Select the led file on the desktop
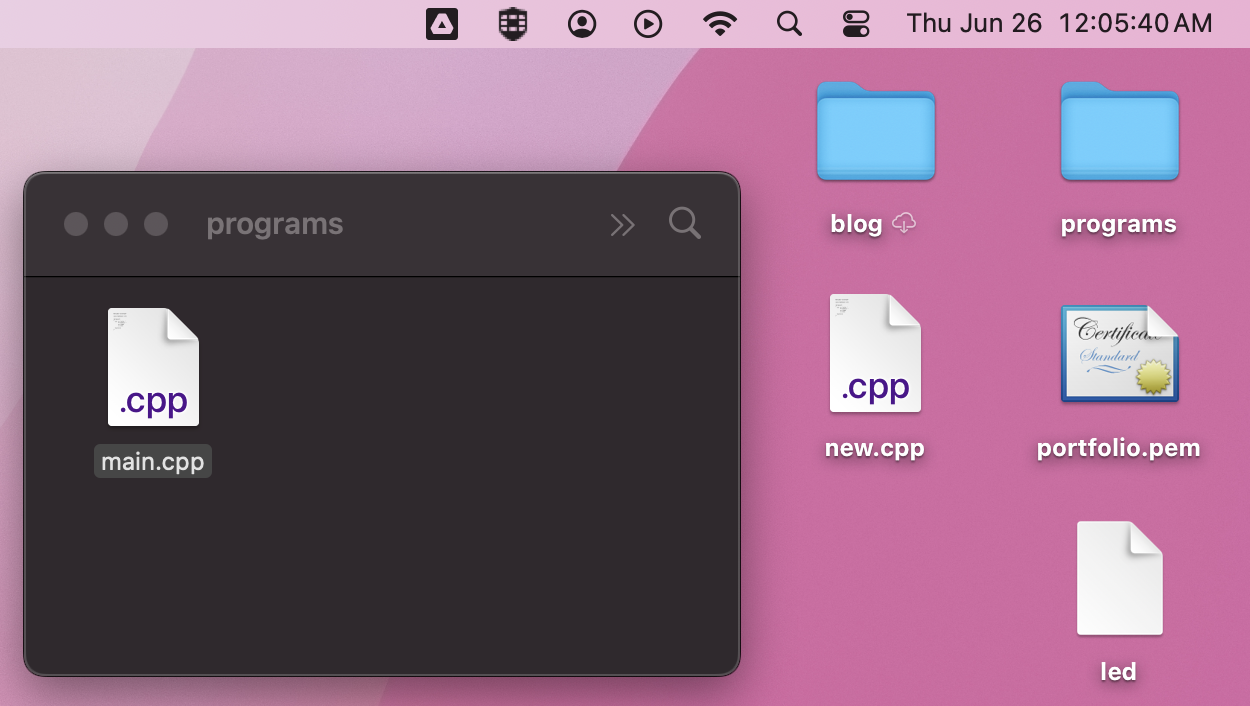 point(1119,578)
